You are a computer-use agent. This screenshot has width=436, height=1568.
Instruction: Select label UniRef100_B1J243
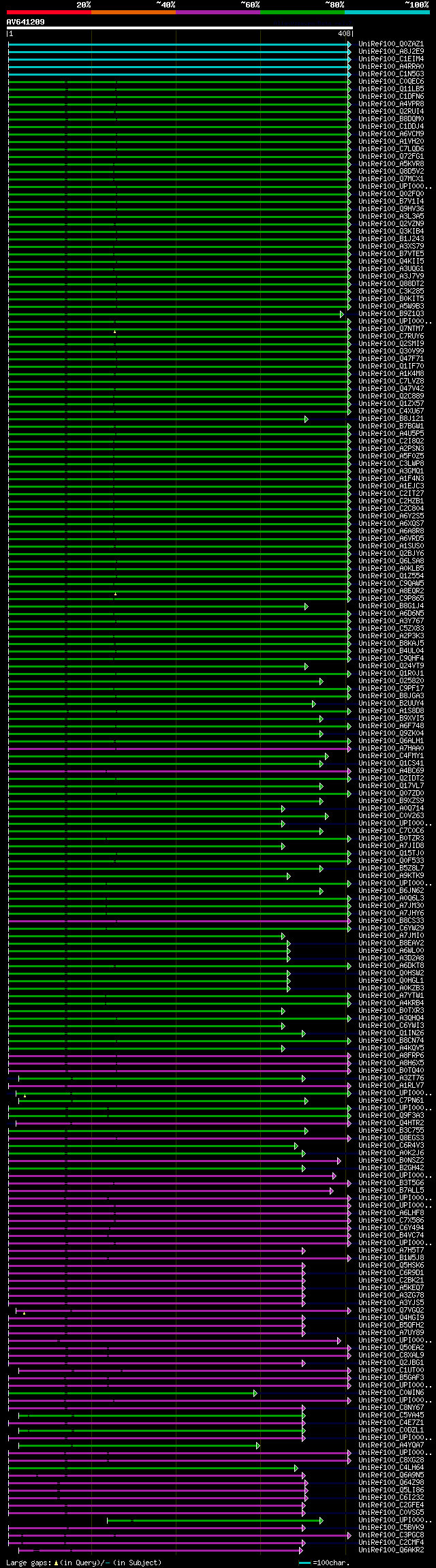(x=391, y=239)
